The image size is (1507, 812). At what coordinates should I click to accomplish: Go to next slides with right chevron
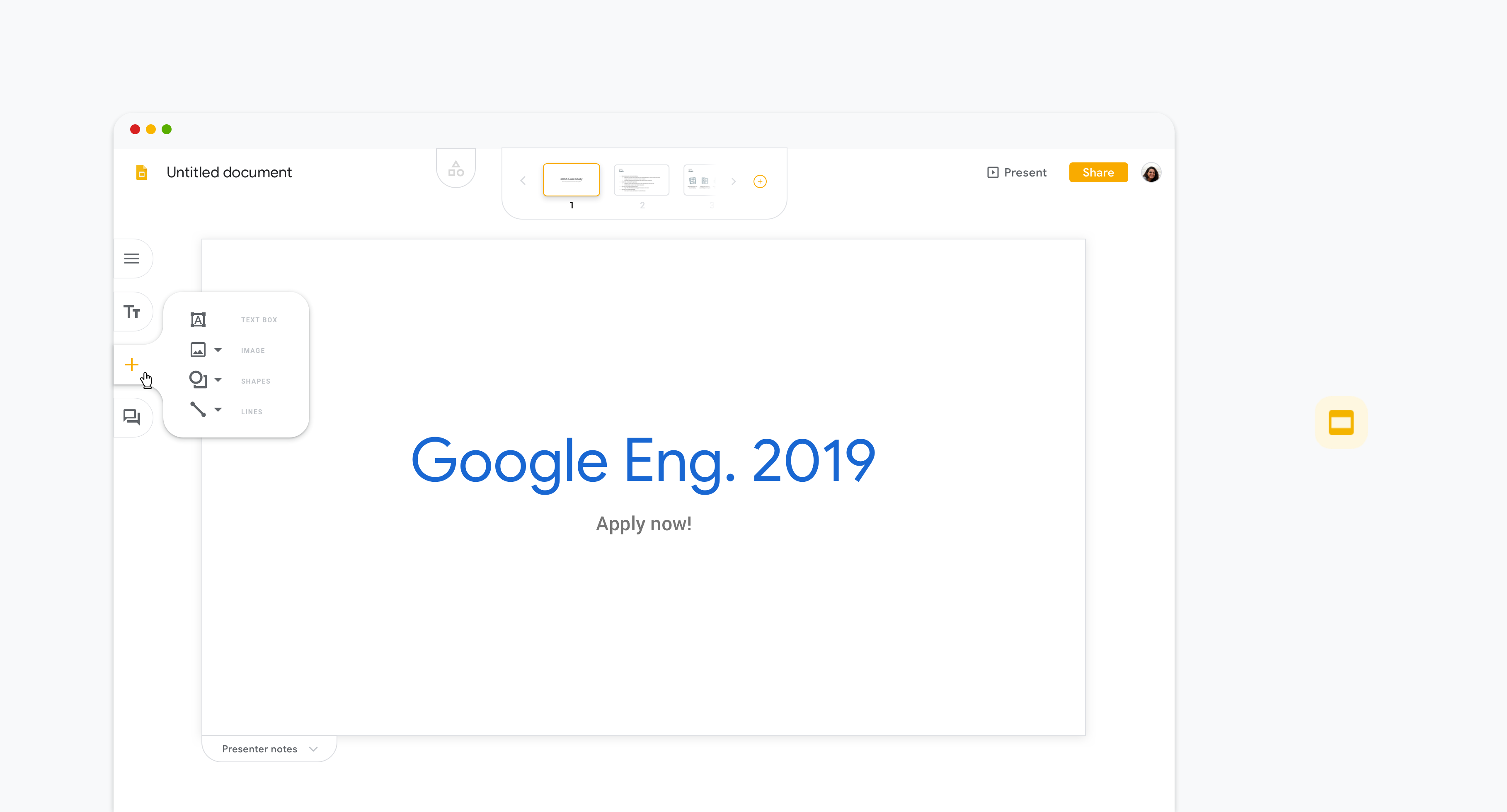tap(733, 181)
